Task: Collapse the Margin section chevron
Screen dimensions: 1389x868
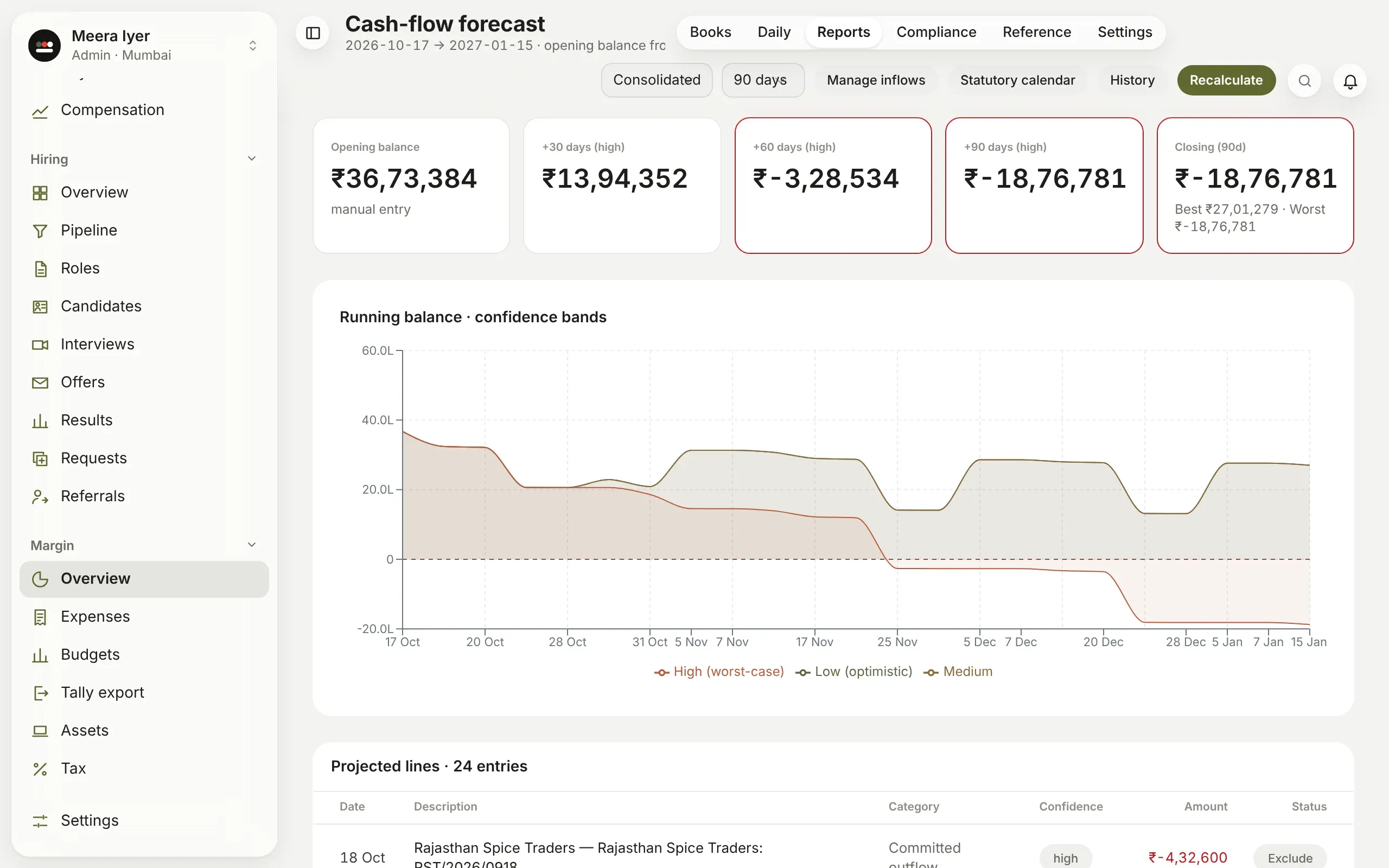Action: pos(251,545)
